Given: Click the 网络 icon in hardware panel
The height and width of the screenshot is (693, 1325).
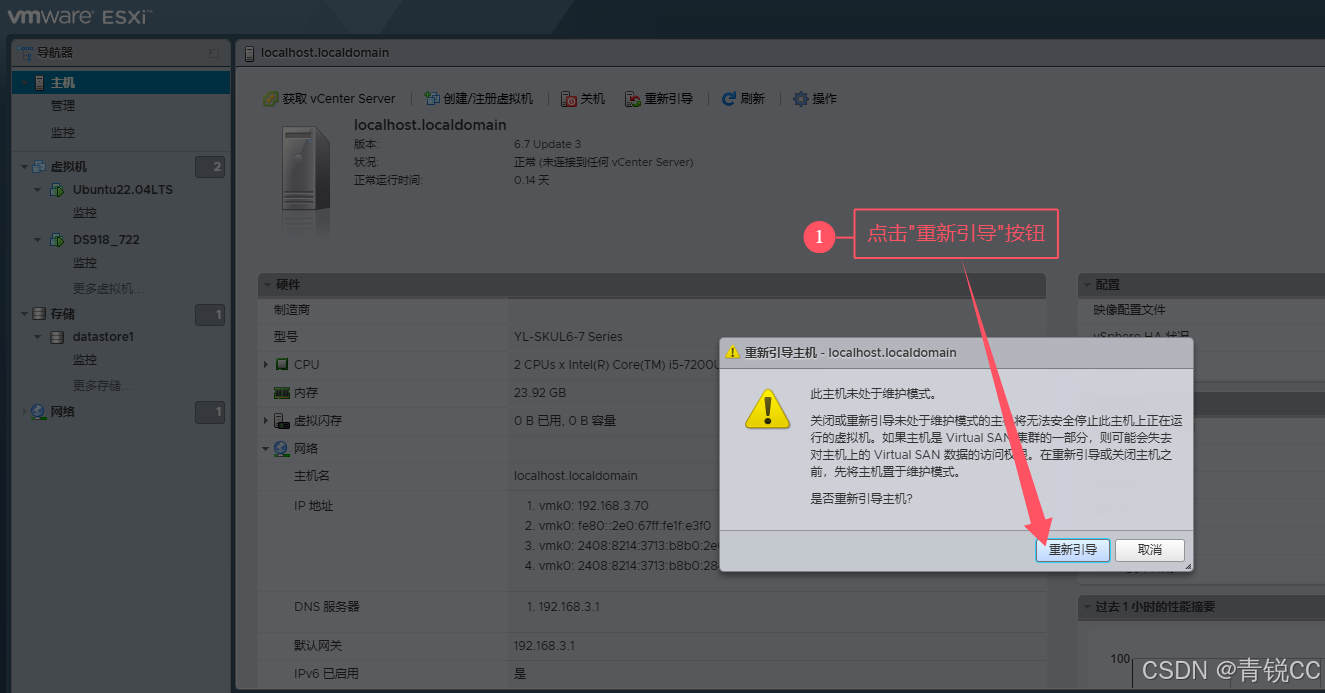Looking at the screenshot, I should click(282, 449).
